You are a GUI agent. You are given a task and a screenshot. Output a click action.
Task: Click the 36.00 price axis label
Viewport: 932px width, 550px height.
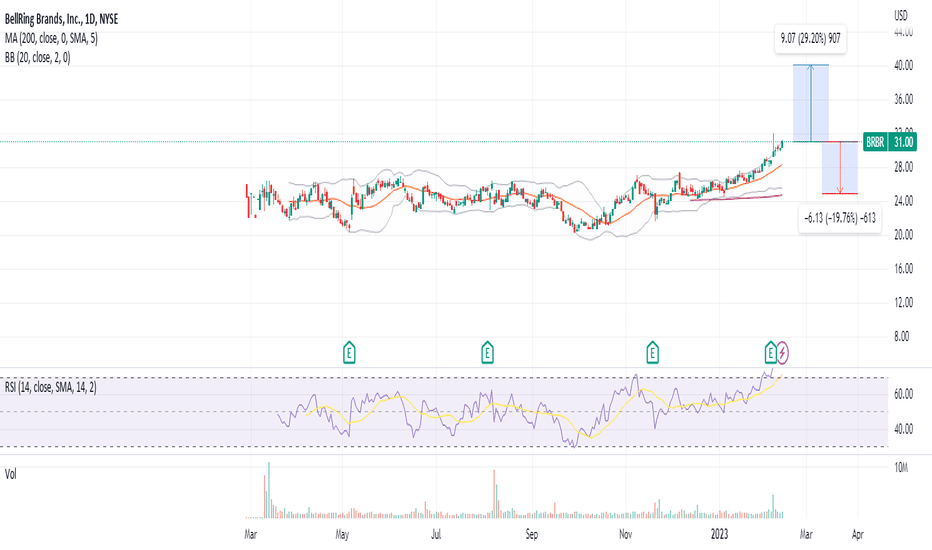pyautogui.click(x=903, y=99)
